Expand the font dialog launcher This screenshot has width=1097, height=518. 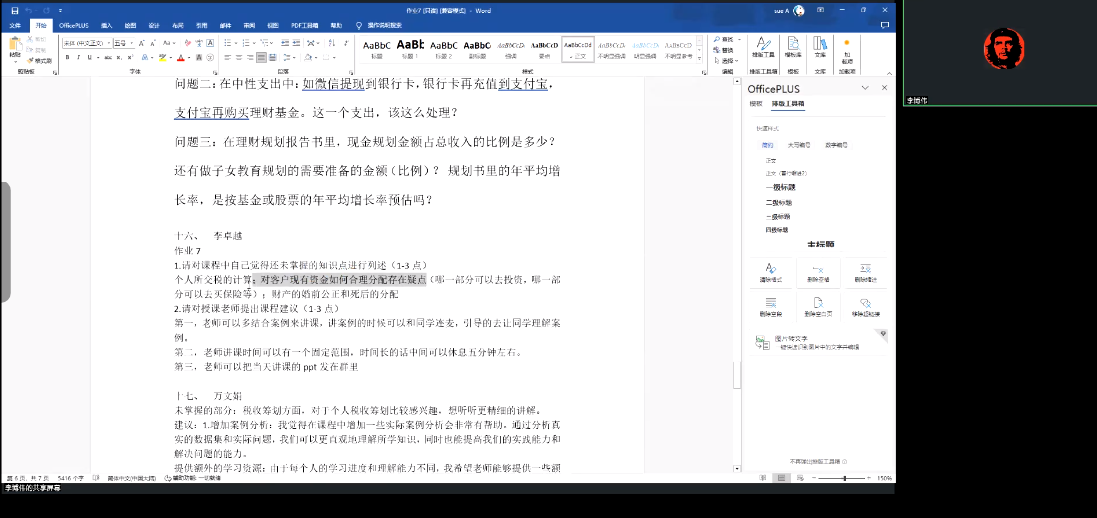(214, 71)
